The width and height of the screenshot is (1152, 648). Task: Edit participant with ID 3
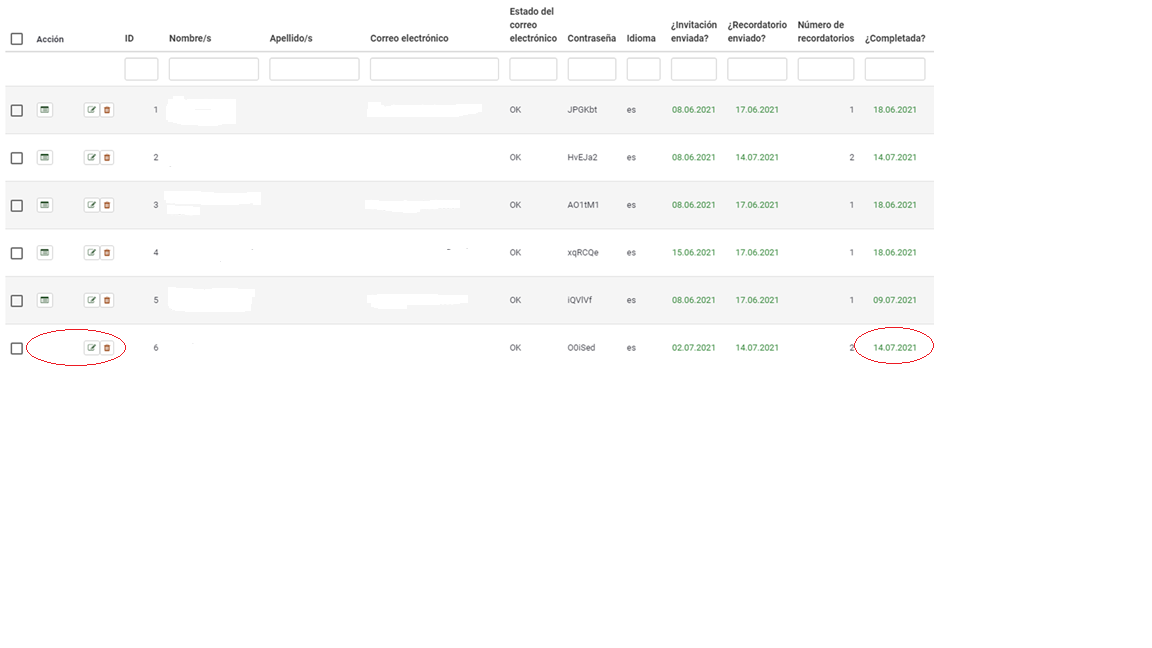(x=91, y=205)
